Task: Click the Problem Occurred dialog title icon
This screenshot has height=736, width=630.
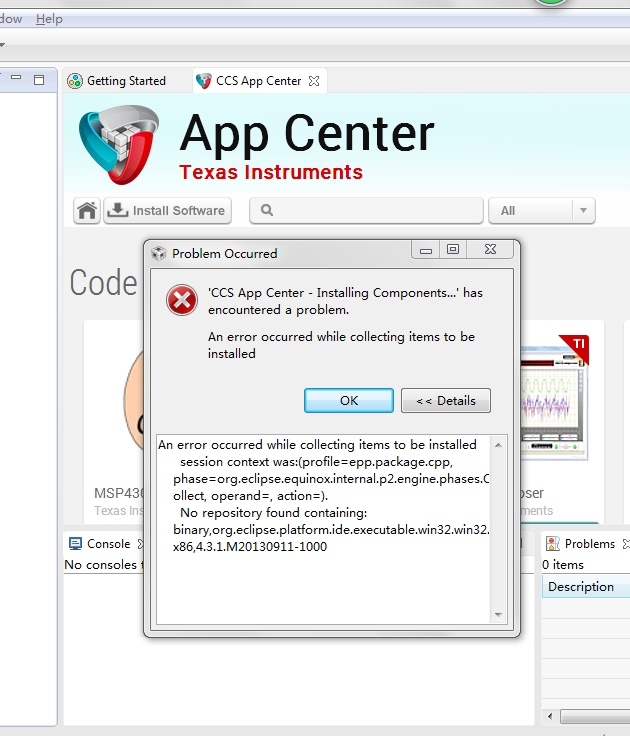Action: coord(159,253)
